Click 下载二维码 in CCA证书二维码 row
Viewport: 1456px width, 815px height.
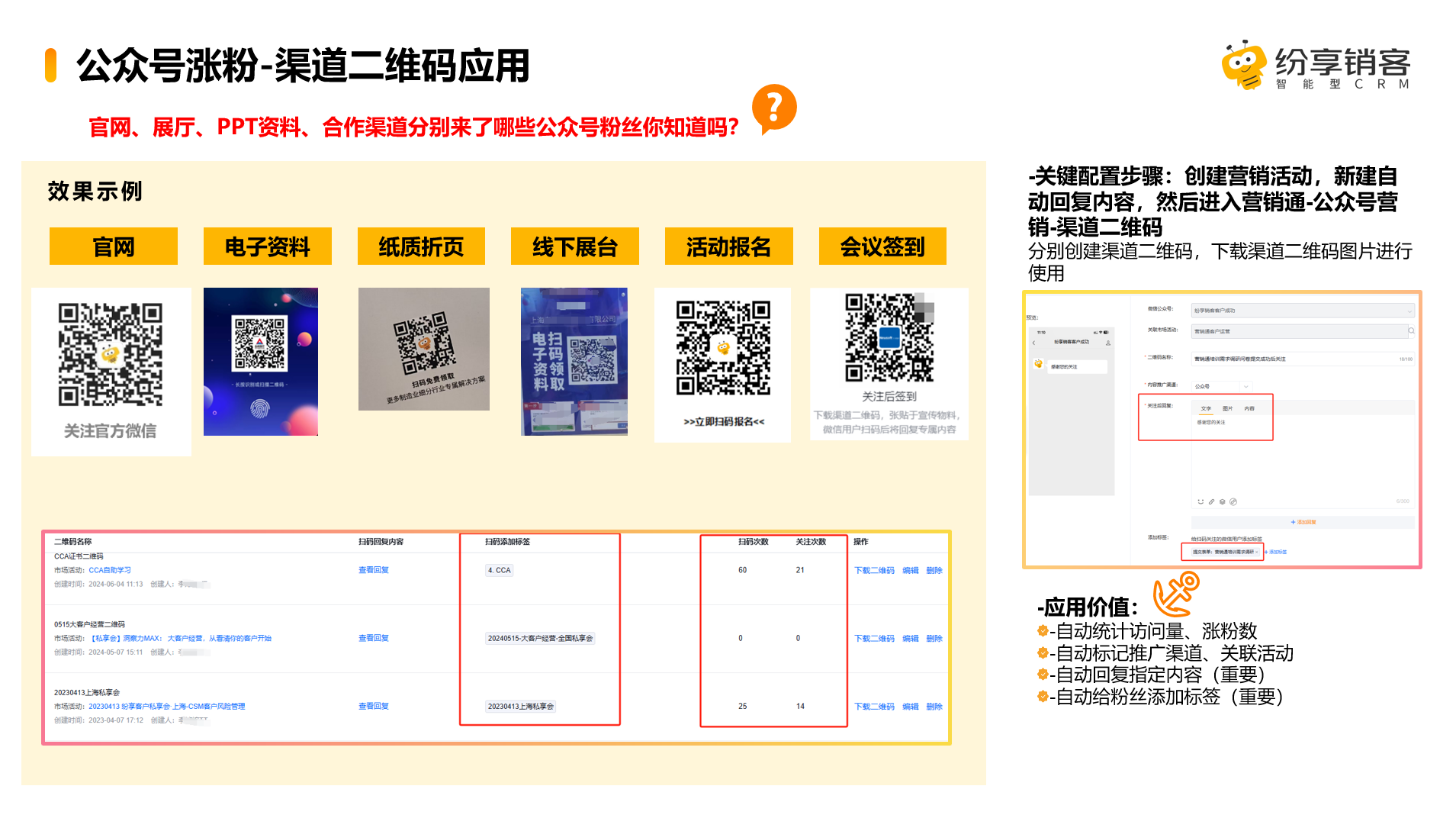(874, 571)
